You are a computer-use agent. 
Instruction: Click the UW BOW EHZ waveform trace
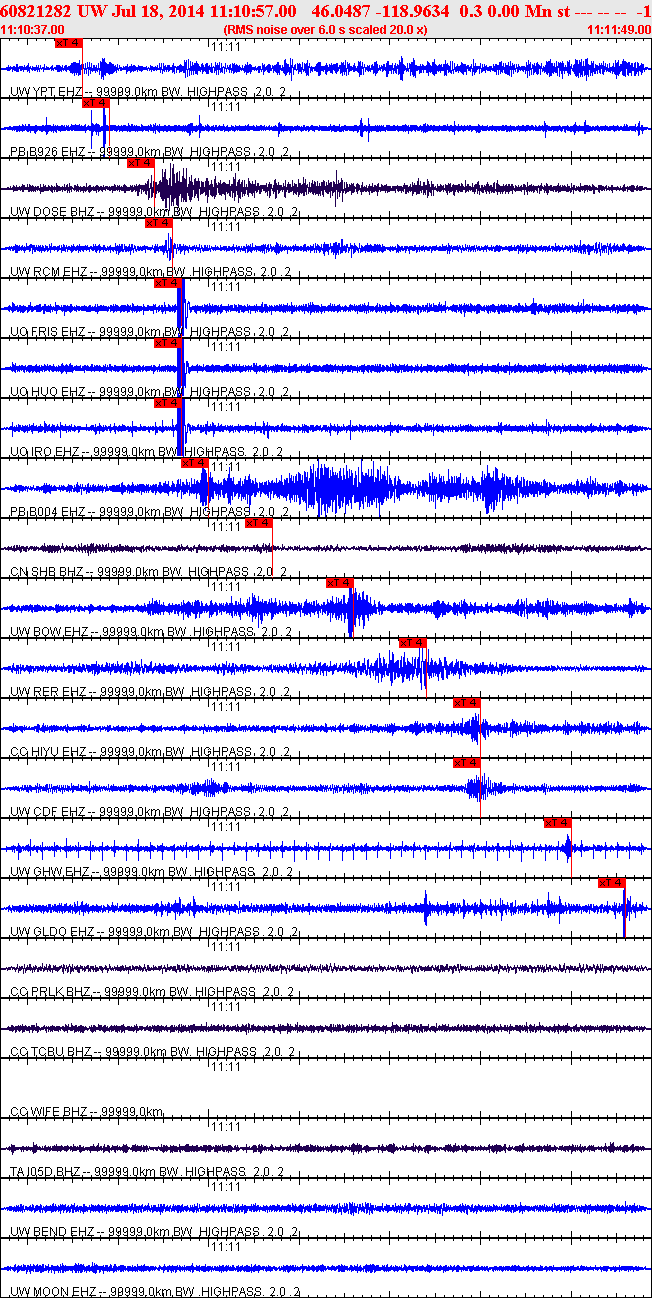(326, 607)
